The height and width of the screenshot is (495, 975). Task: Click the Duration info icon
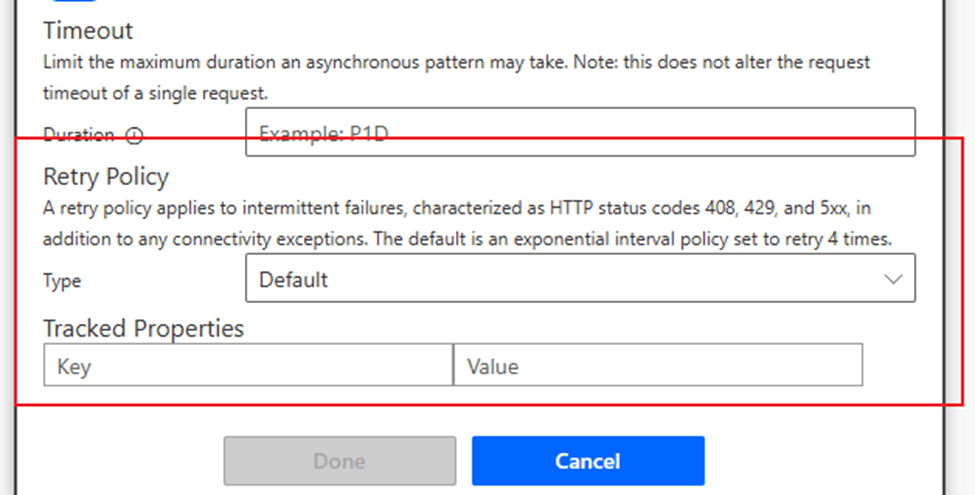tap(134, 136)
